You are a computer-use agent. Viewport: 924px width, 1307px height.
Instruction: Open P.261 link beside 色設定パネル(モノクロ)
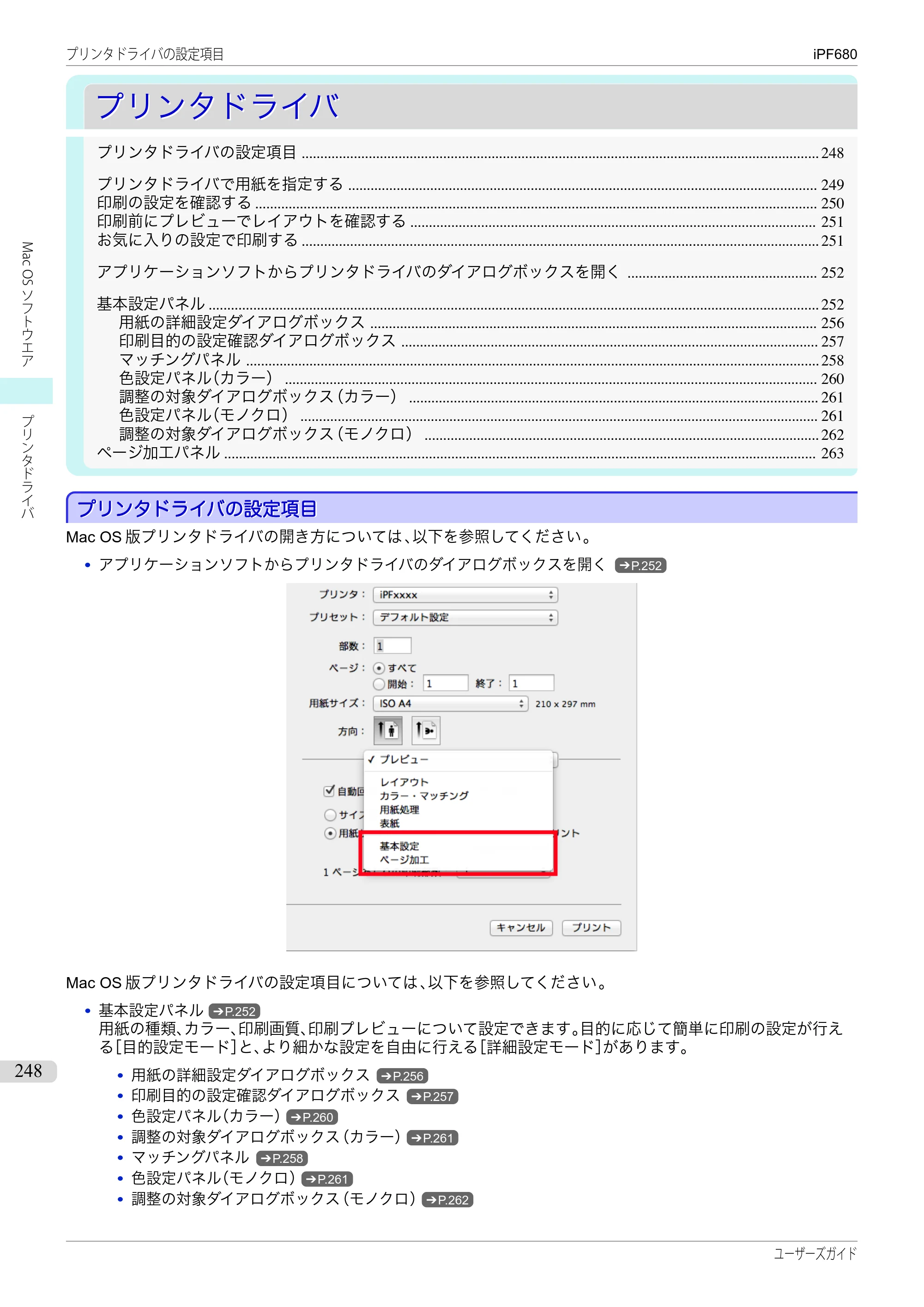click(326, 1179)
